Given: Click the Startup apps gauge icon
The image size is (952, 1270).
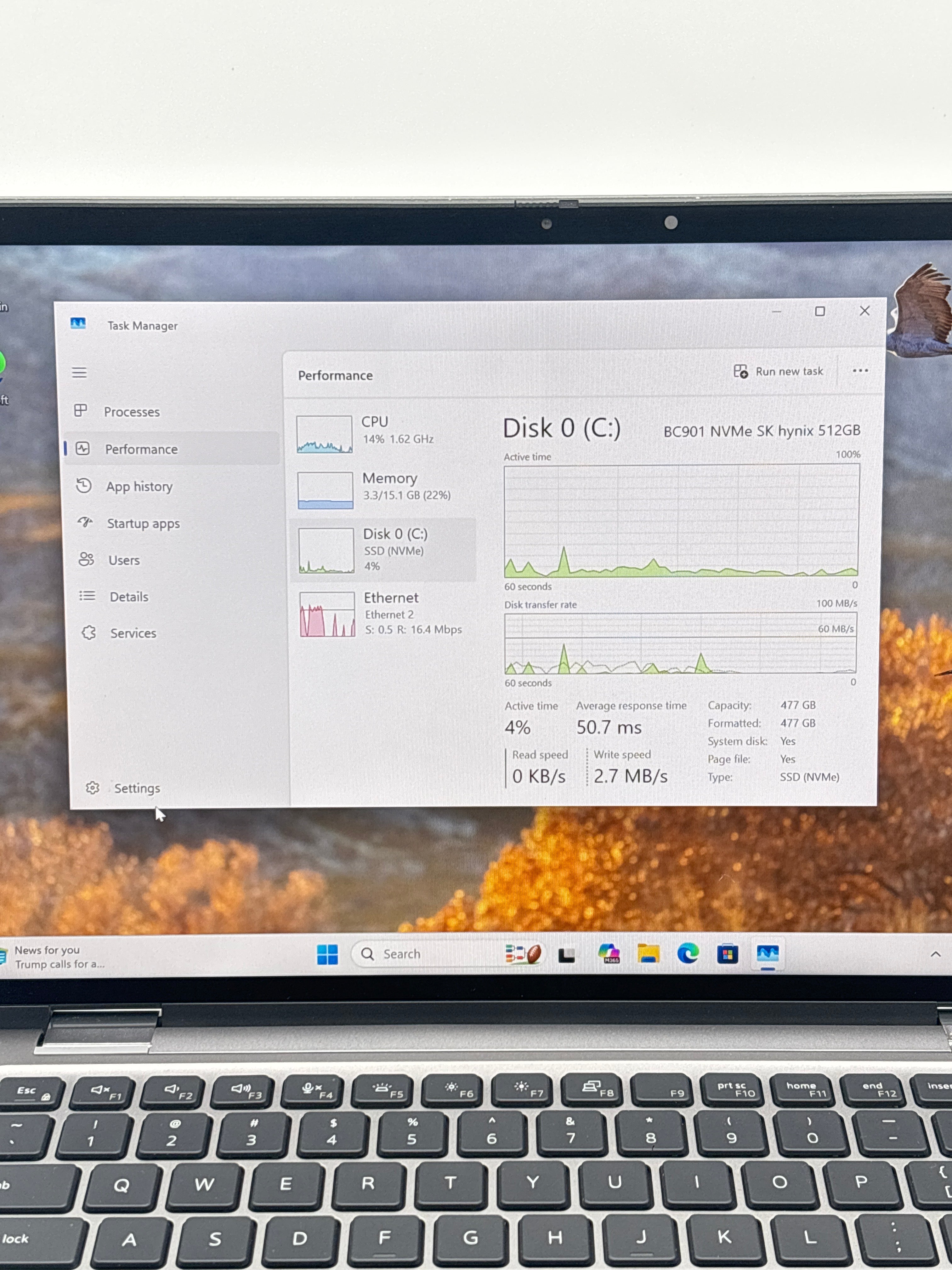Looking at the screenshot, I should (85, 523).
